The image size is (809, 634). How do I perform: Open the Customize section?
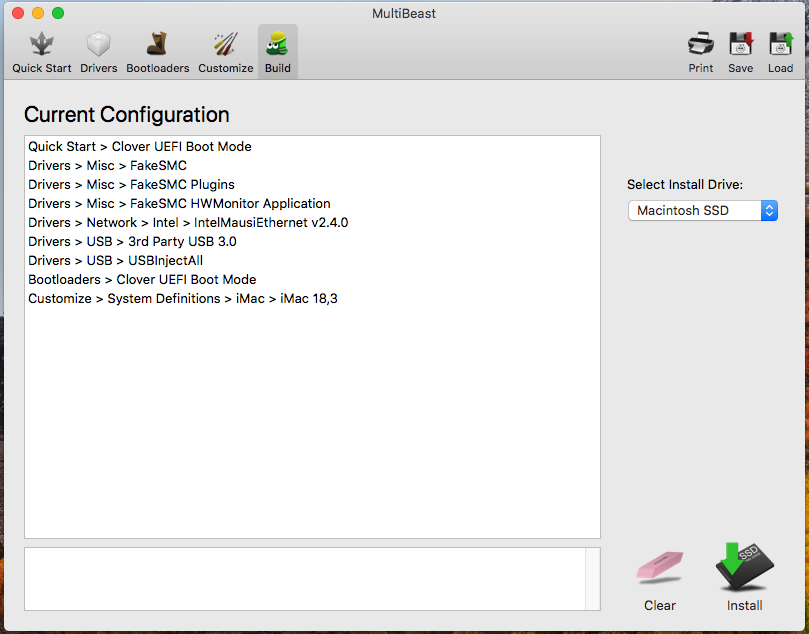click(225, 52)
